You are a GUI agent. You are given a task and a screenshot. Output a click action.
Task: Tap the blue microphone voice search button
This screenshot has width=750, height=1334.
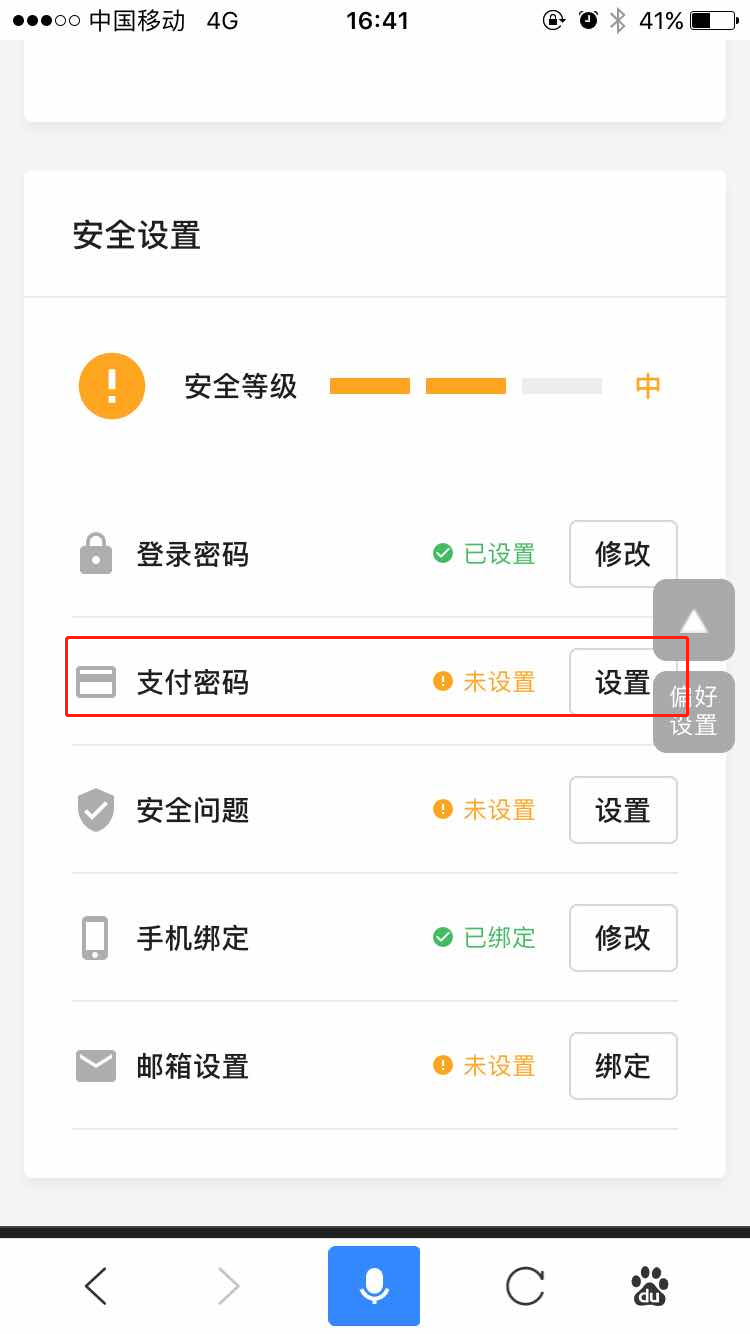(x=374, y=1286)
